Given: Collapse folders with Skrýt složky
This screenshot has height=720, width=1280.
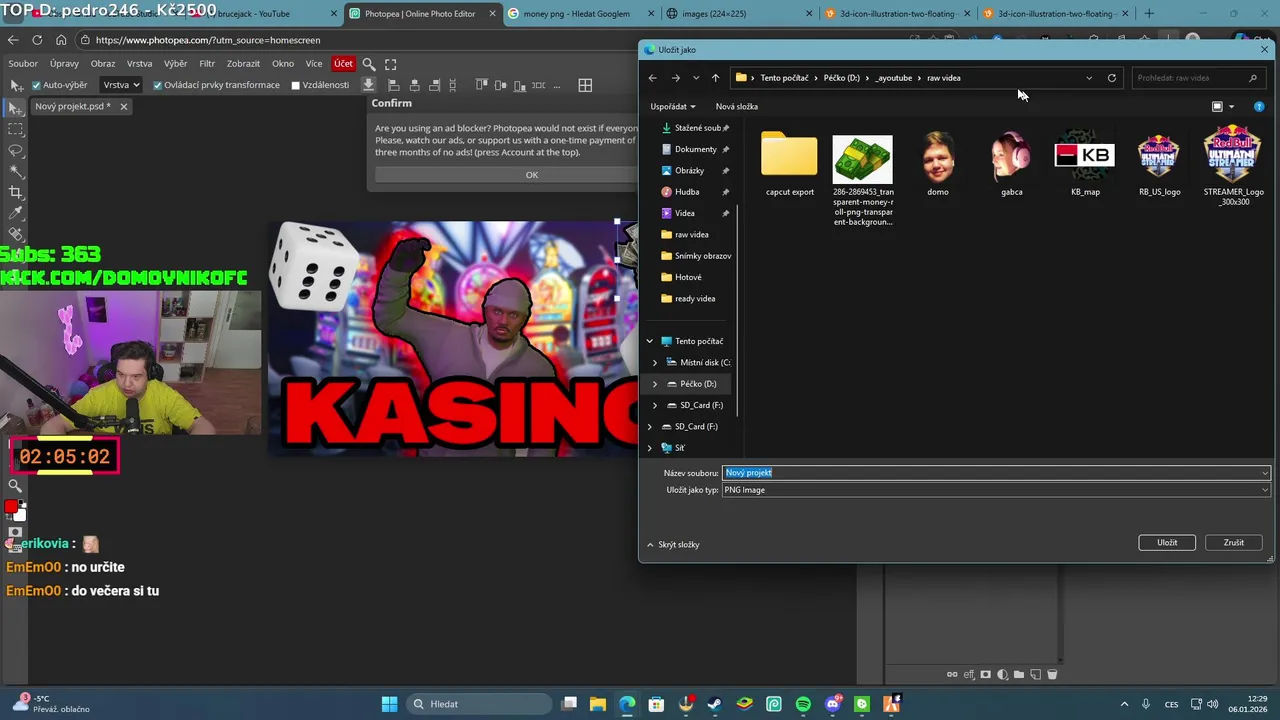Looking at the screenshot, I should pos(673,545).
